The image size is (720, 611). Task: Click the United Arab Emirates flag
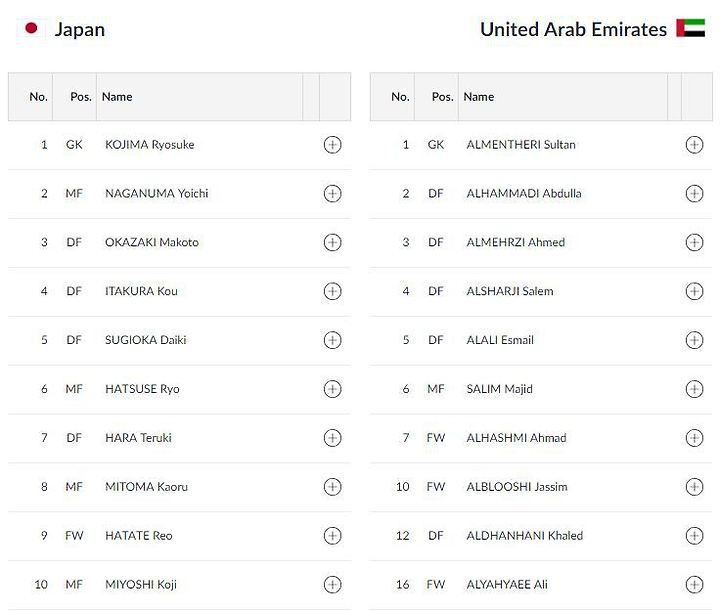691,28
